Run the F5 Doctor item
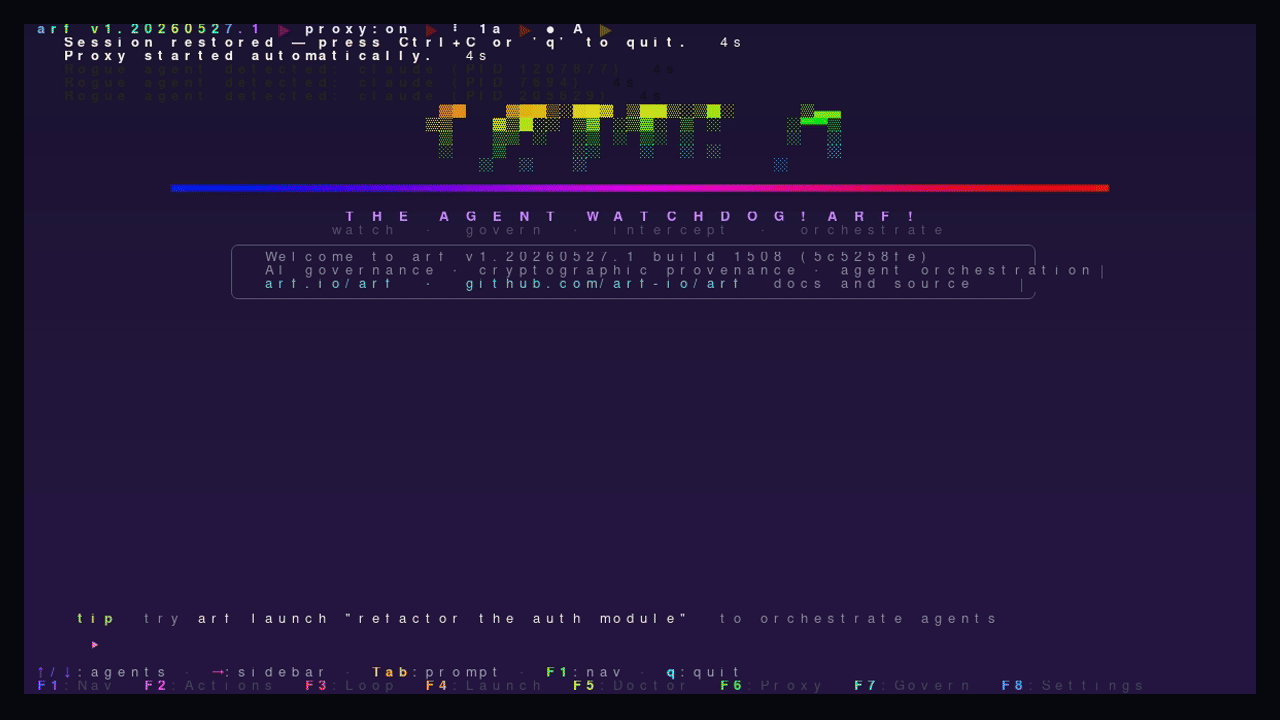1280x720 pixels. 631,686
